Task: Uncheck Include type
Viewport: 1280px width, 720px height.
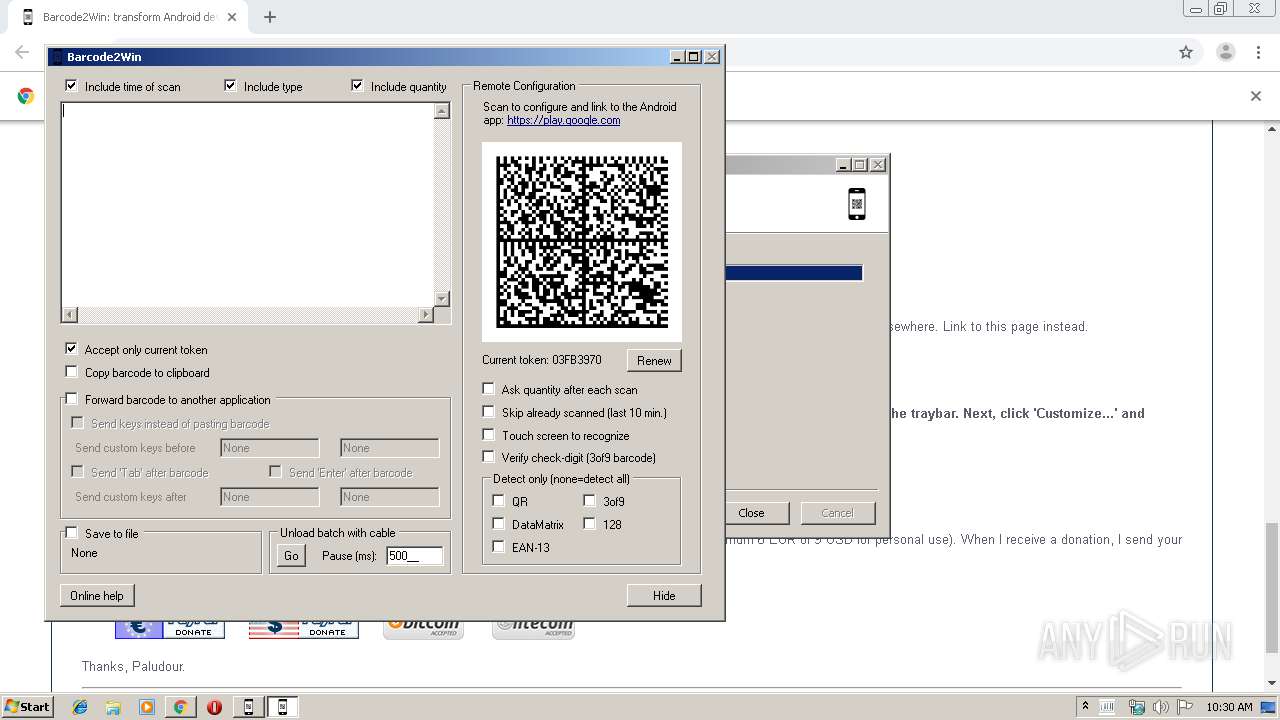Action: 230,86
